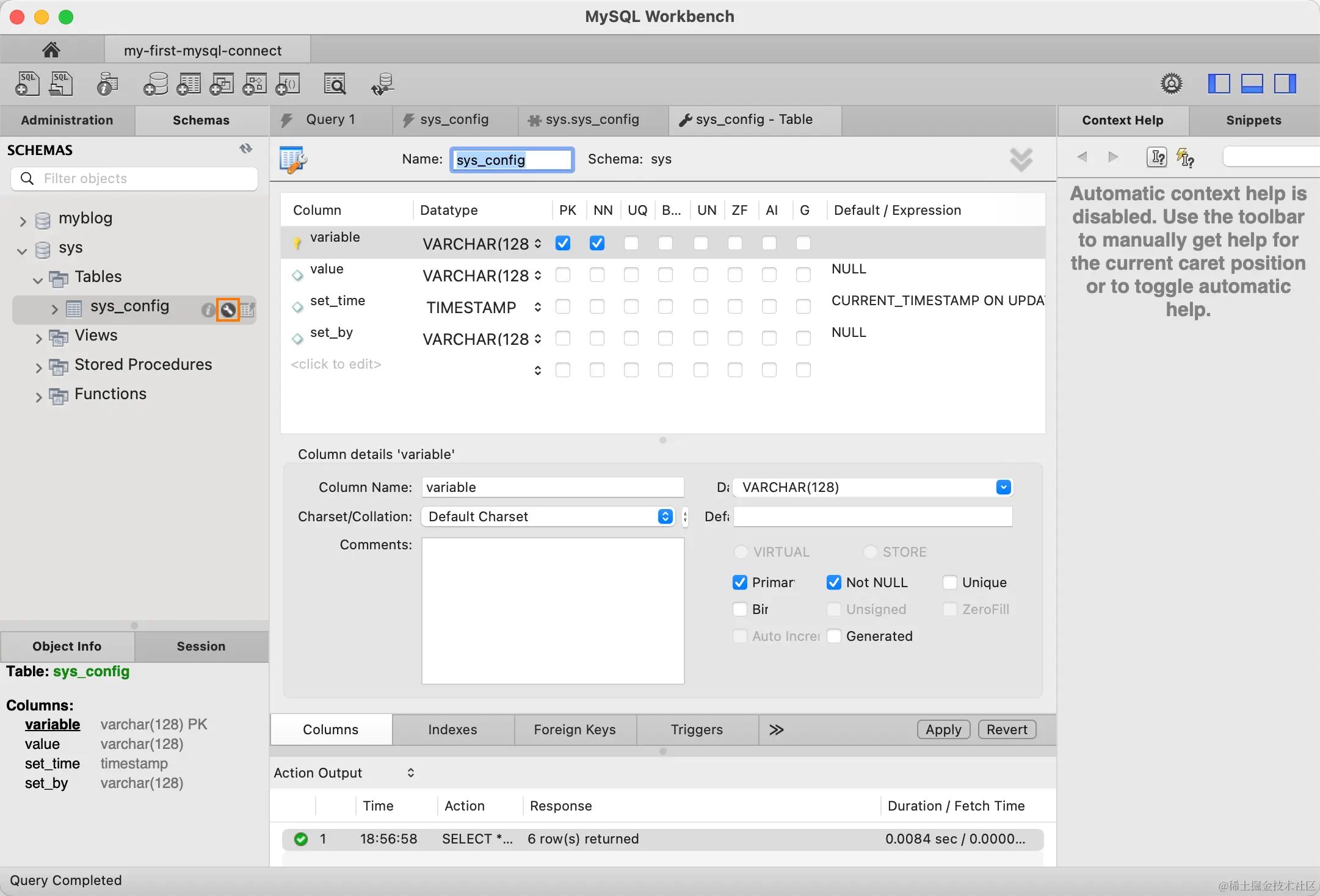
Task: Open the sys.sys_config tab
Action: [592, 120]
